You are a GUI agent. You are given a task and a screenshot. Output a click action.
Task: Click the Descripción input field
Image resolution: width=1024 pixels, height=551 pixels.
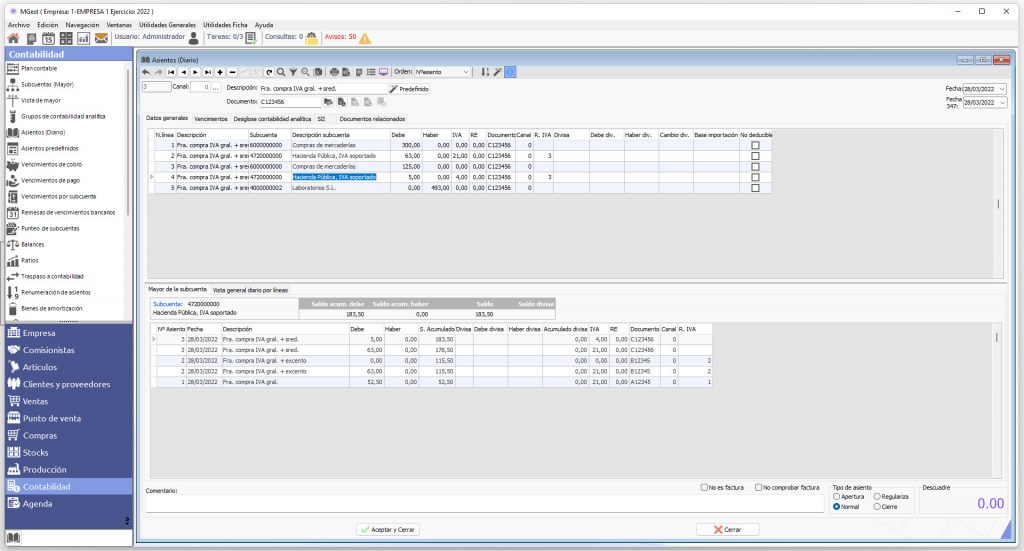click(x=323, y=88)
